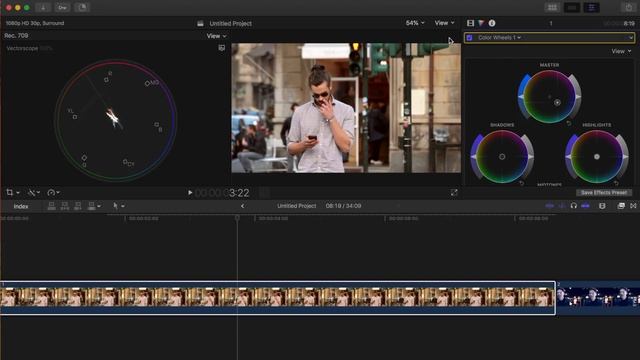
Task: Click the viewer timecode display
Action: click(x=222, y=193)
